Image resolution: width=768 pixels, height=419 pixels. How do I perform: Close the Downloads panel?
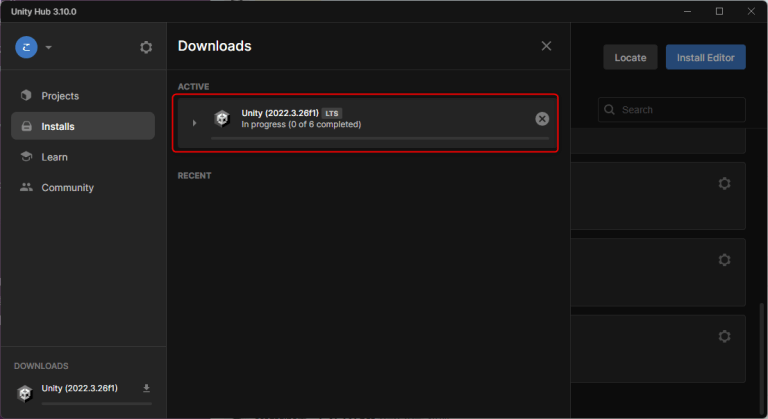pyautogui.click(x=546, y=46)
